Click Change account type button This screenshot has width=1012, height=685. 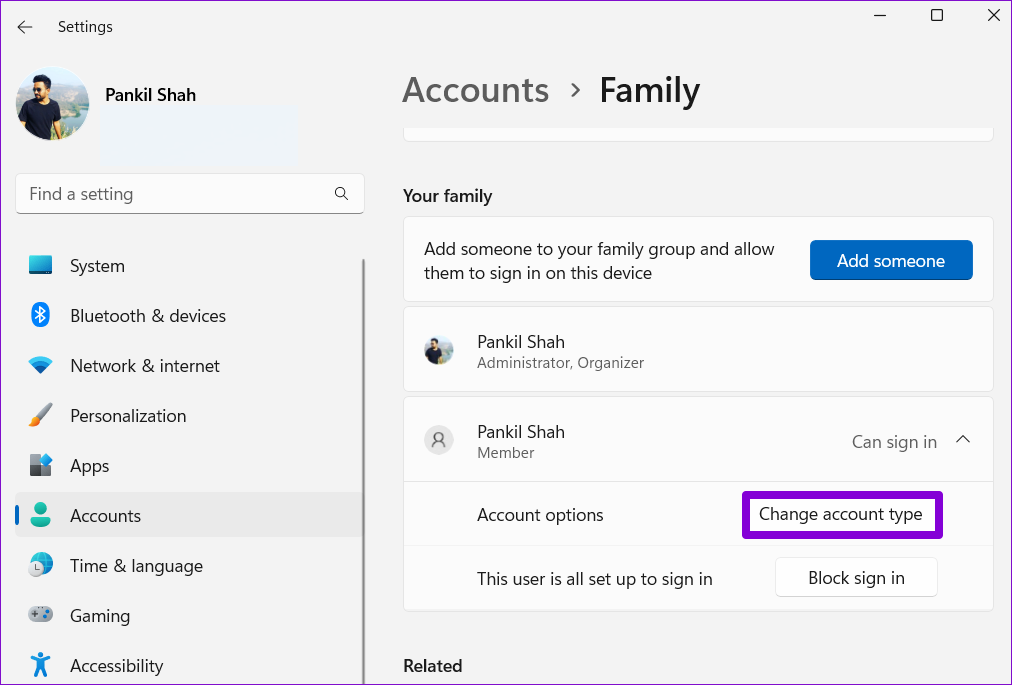(841, 515)
